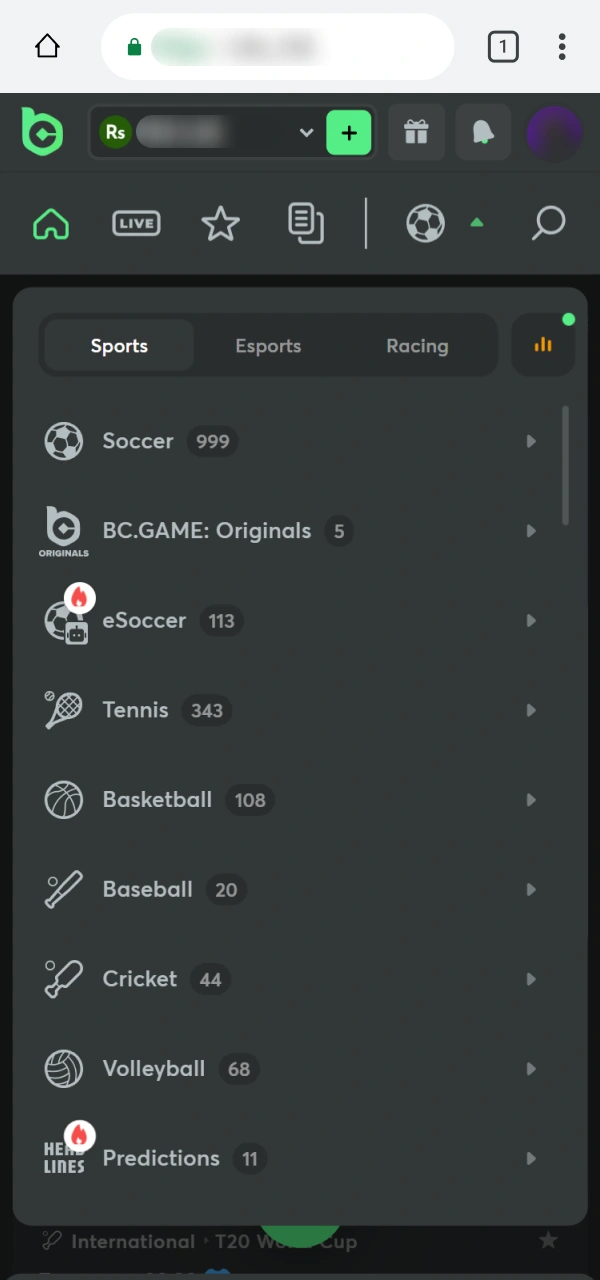Toggle the eSoccer hot badge item

(x=144, y=620)
